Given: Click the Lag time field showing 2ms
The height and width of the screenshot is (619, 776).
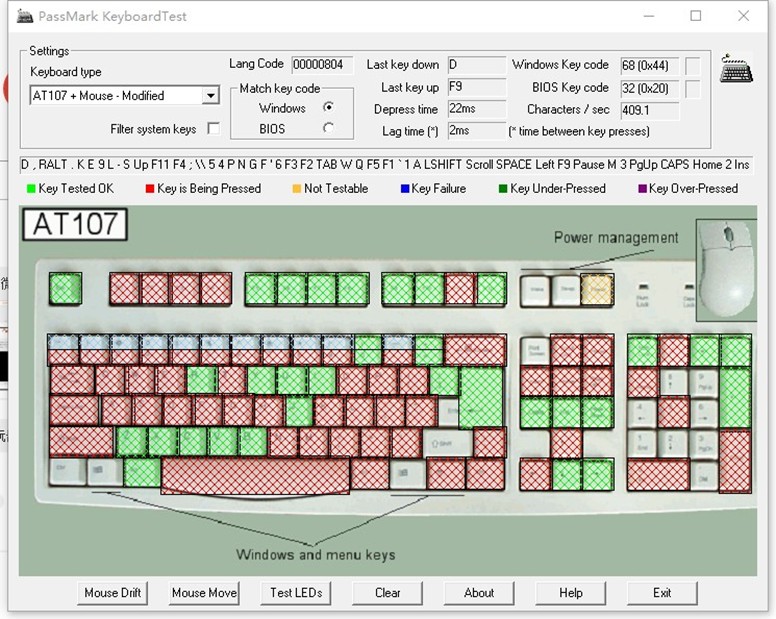Looking at the screenshot, I should coord(477,131).
